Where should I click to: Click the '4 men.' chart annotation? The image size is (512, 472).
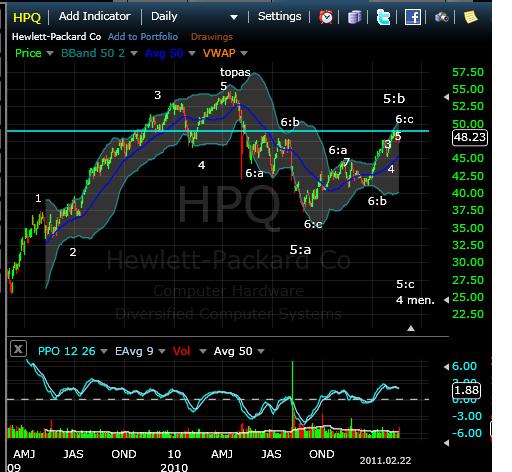[415, 300]
